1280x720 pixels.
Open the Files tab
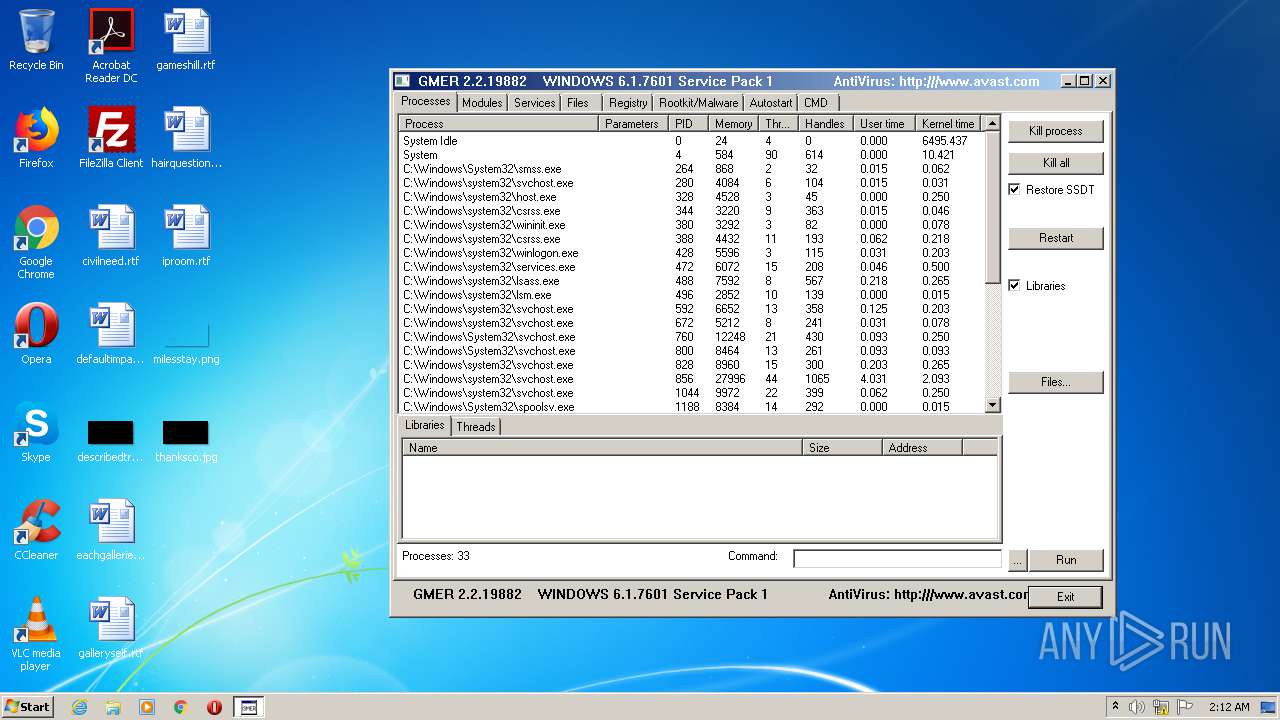click(x=578, y=102)
